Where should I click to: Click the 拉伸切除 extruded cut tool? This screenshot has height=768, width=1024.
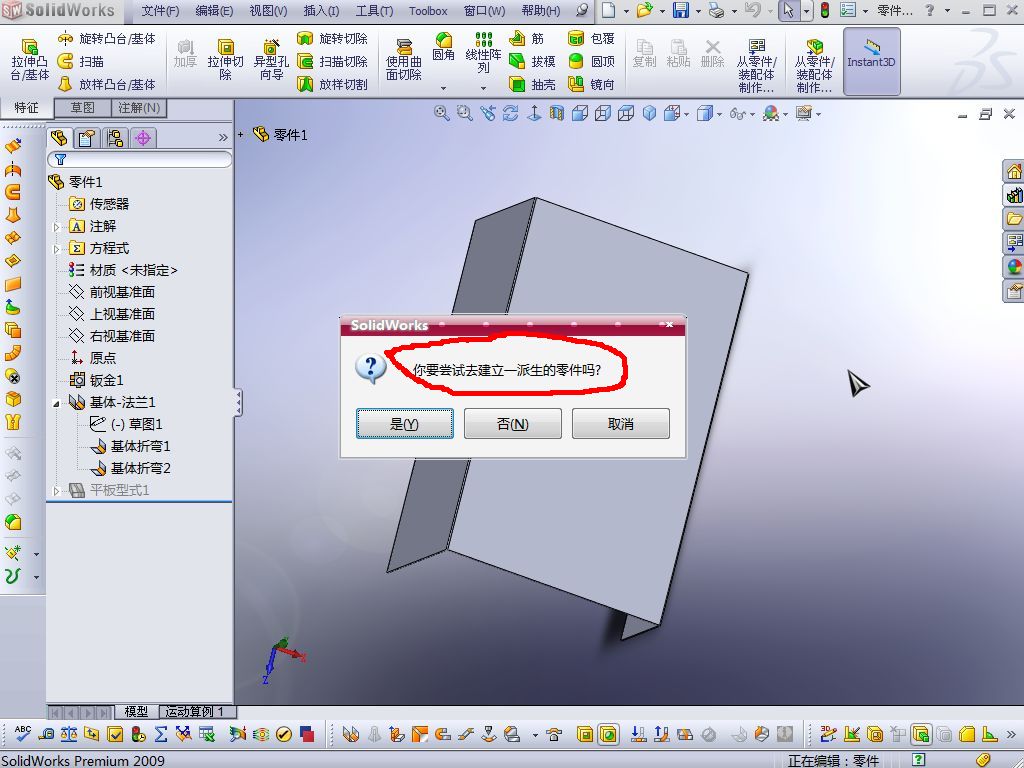coord(225,59)
